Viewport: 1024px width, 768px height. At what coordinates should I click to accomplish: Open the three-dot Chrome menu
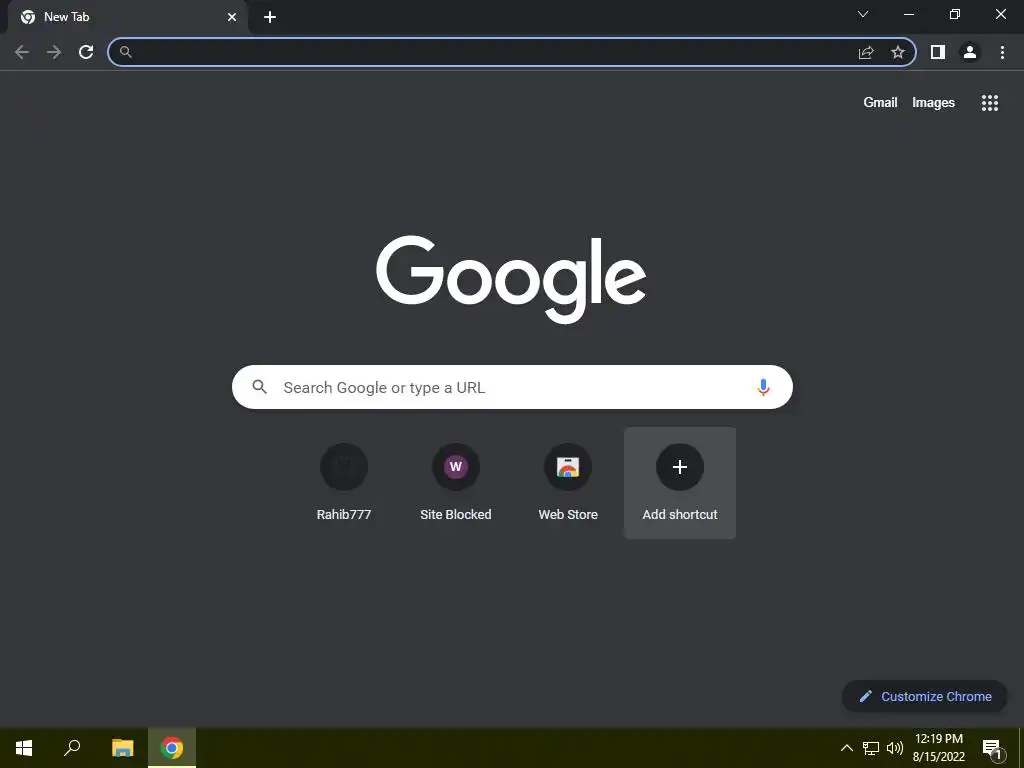click(1002, 52)
